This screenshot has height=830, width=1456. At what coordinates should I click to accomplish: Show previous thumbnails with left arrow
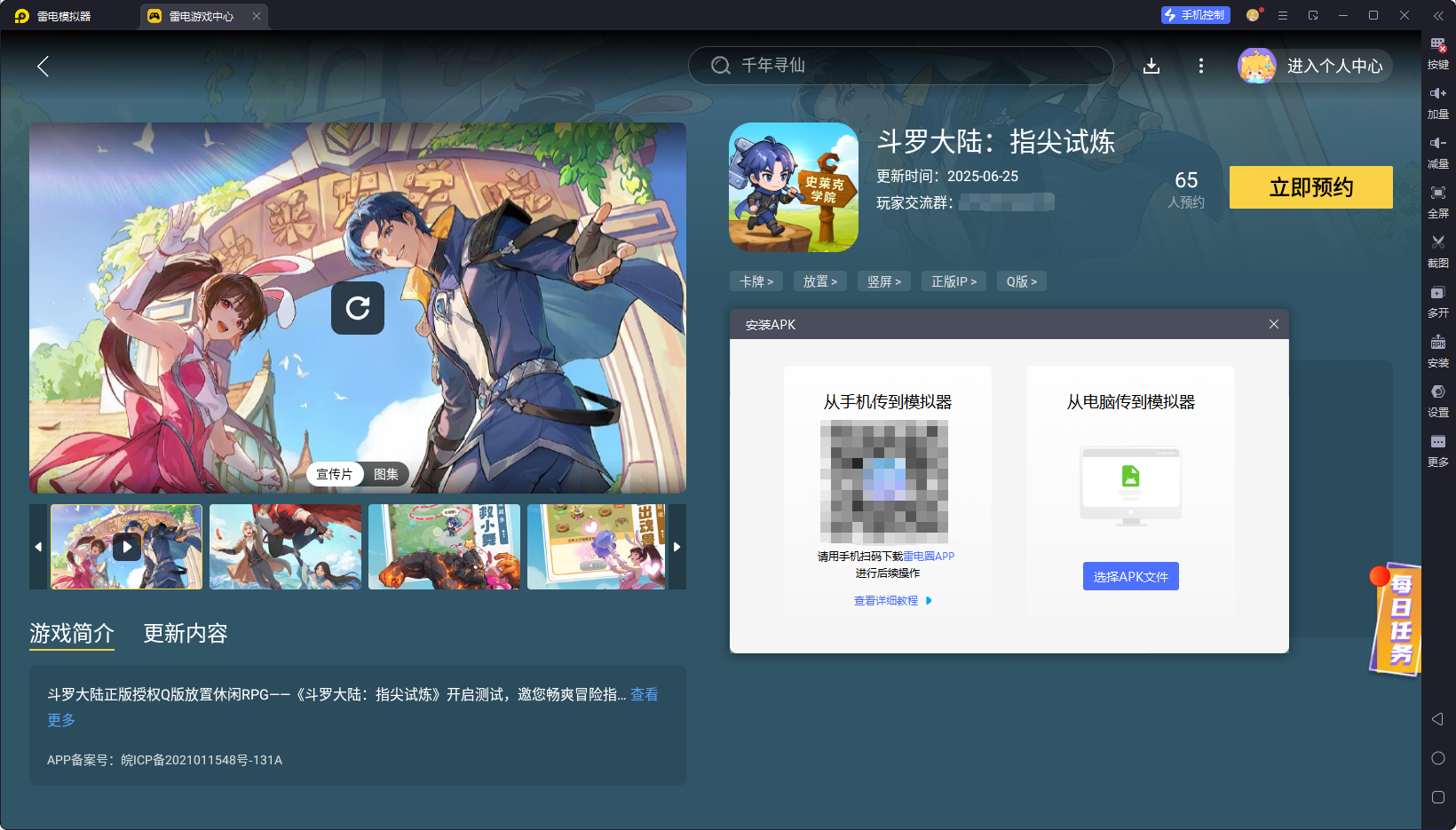[x=38, y=547]
